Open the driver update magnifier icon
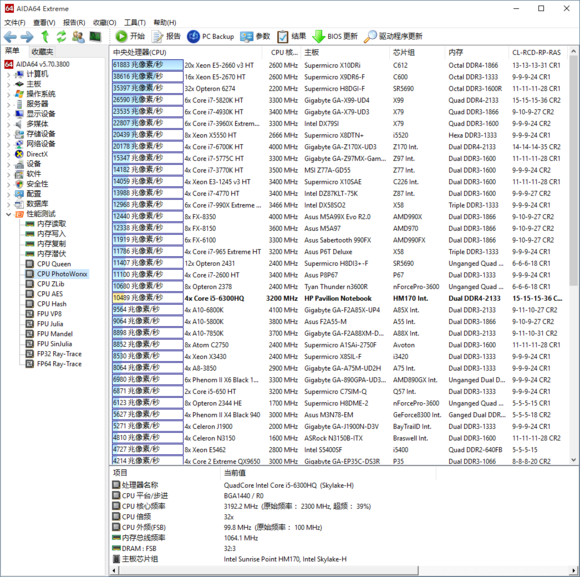 pyautogui.click(x=370, y=36)
